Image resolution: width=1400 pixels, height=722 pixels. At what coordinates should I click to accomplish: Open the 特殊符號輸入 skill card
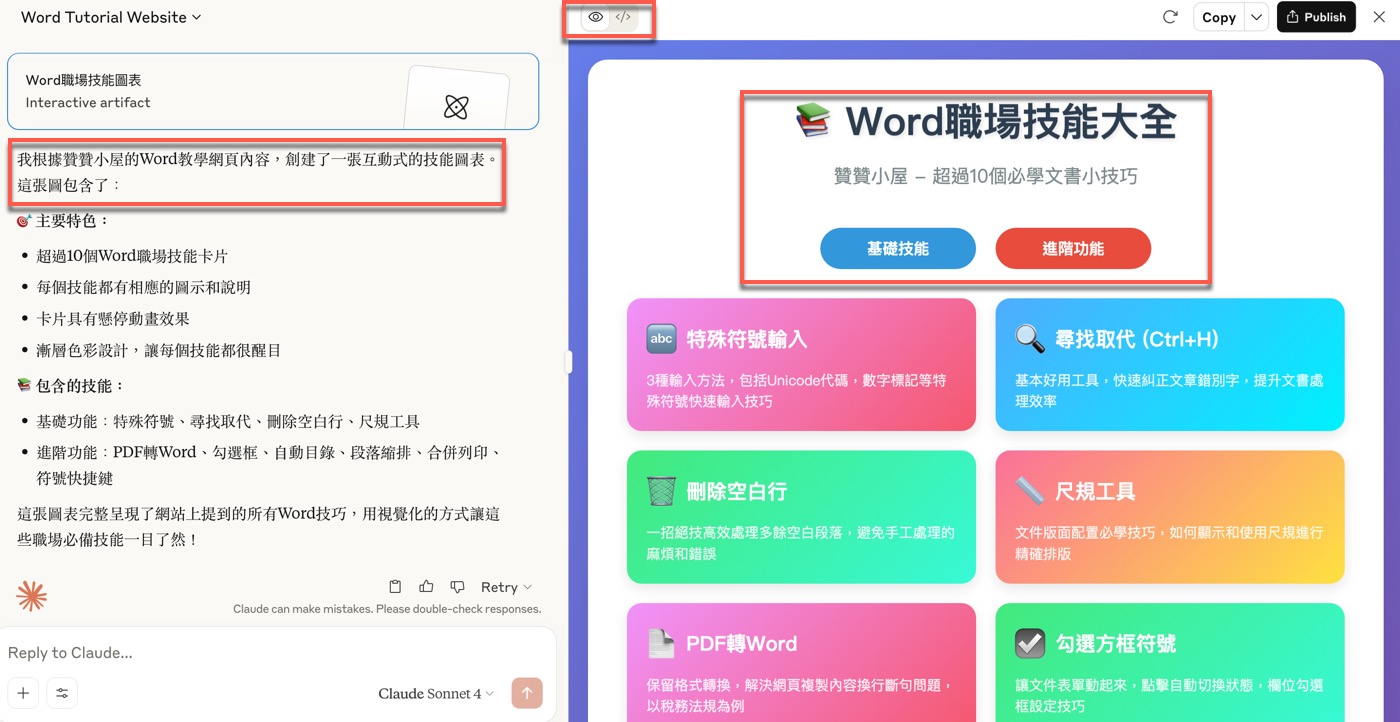point(801,364)
